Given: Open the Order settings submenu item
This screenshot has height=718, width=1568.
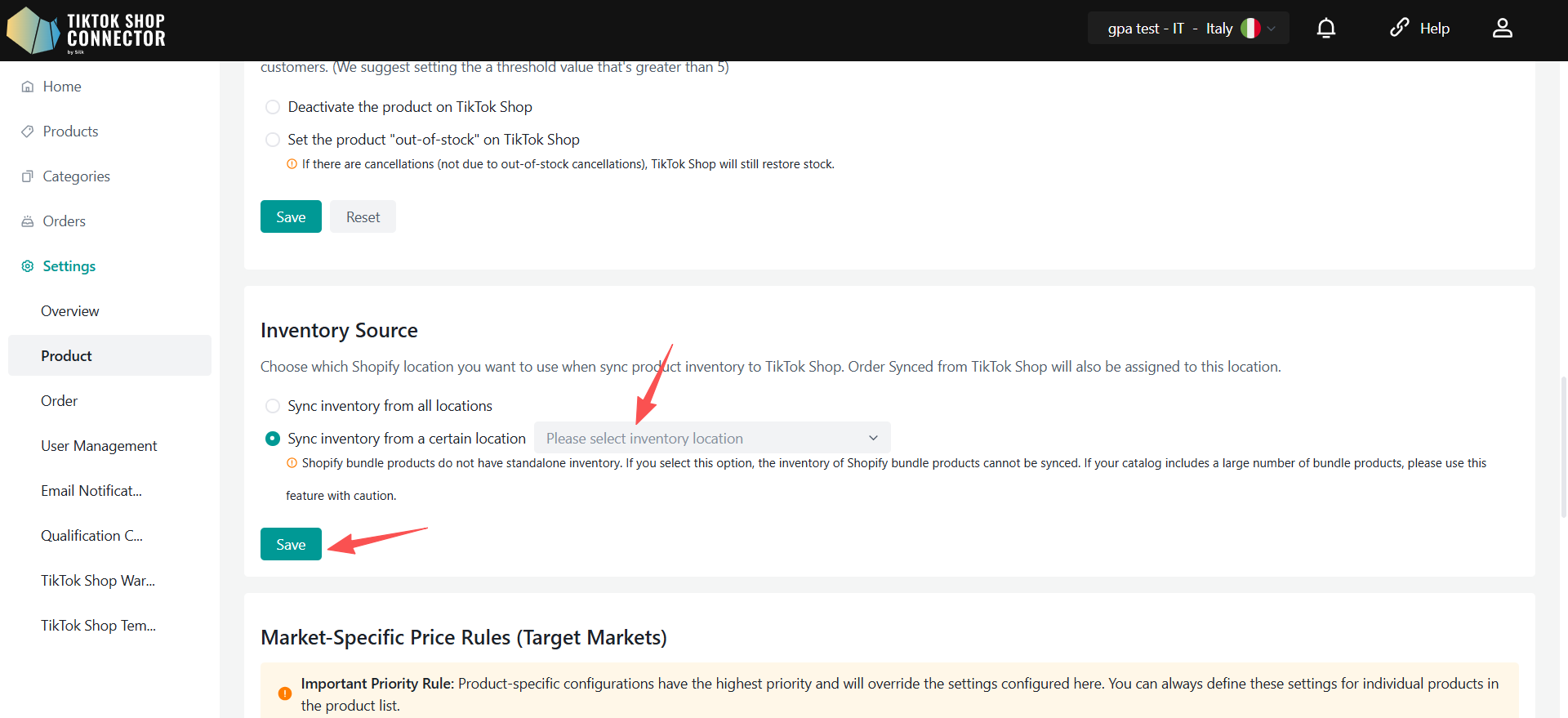Looking at the screenshot, I should [x=60, y=401].
